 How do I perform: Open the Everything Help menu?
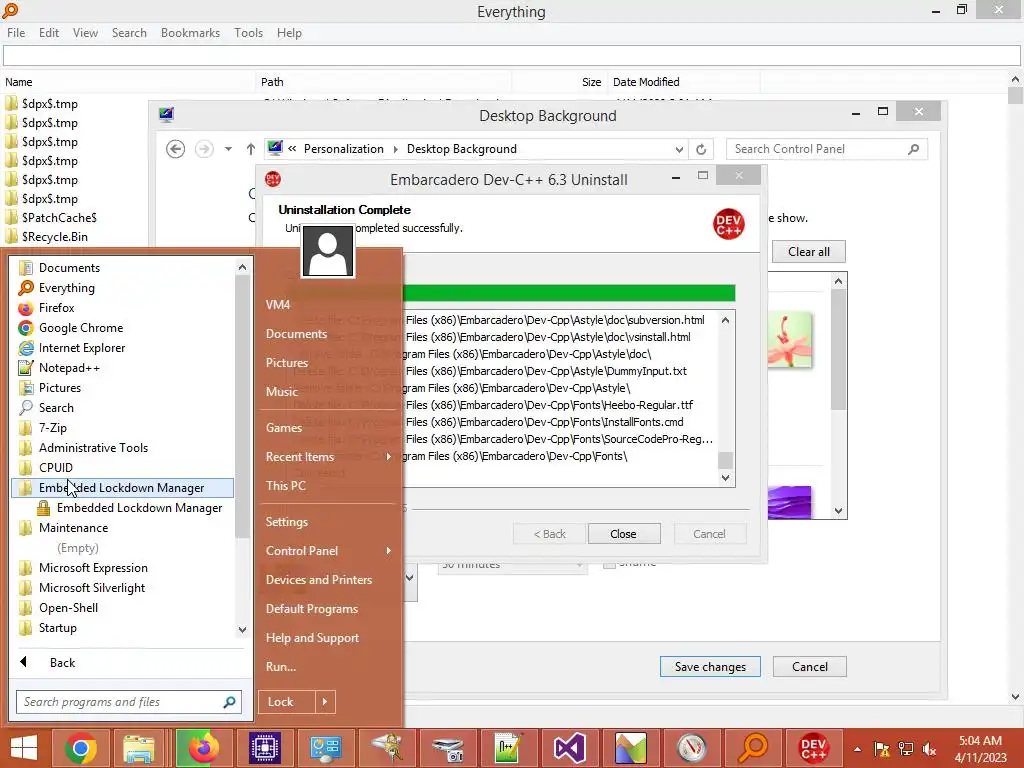click(289, 33)
